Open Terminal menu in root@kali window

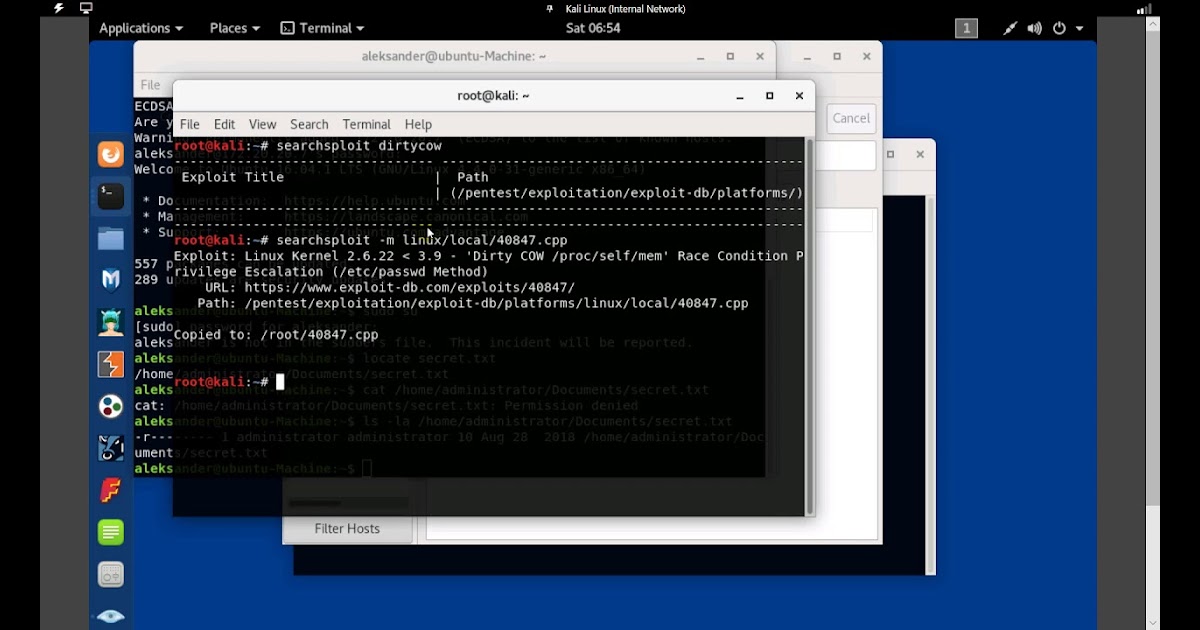pos(366,124)
